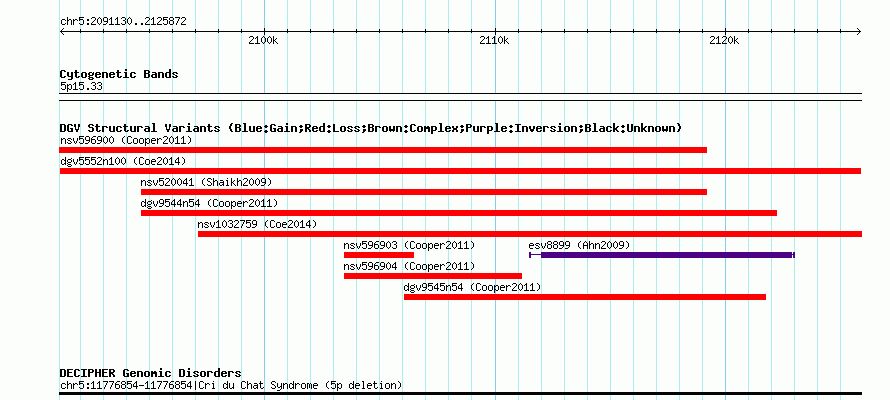Select the short nsv596903 (Cooper2011) bar

pos(379,255)
